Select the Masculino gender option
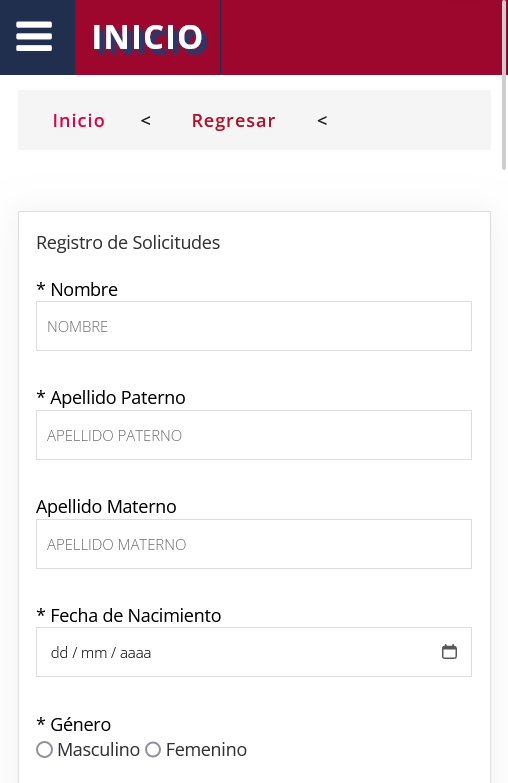 click(x=44, y=750)
